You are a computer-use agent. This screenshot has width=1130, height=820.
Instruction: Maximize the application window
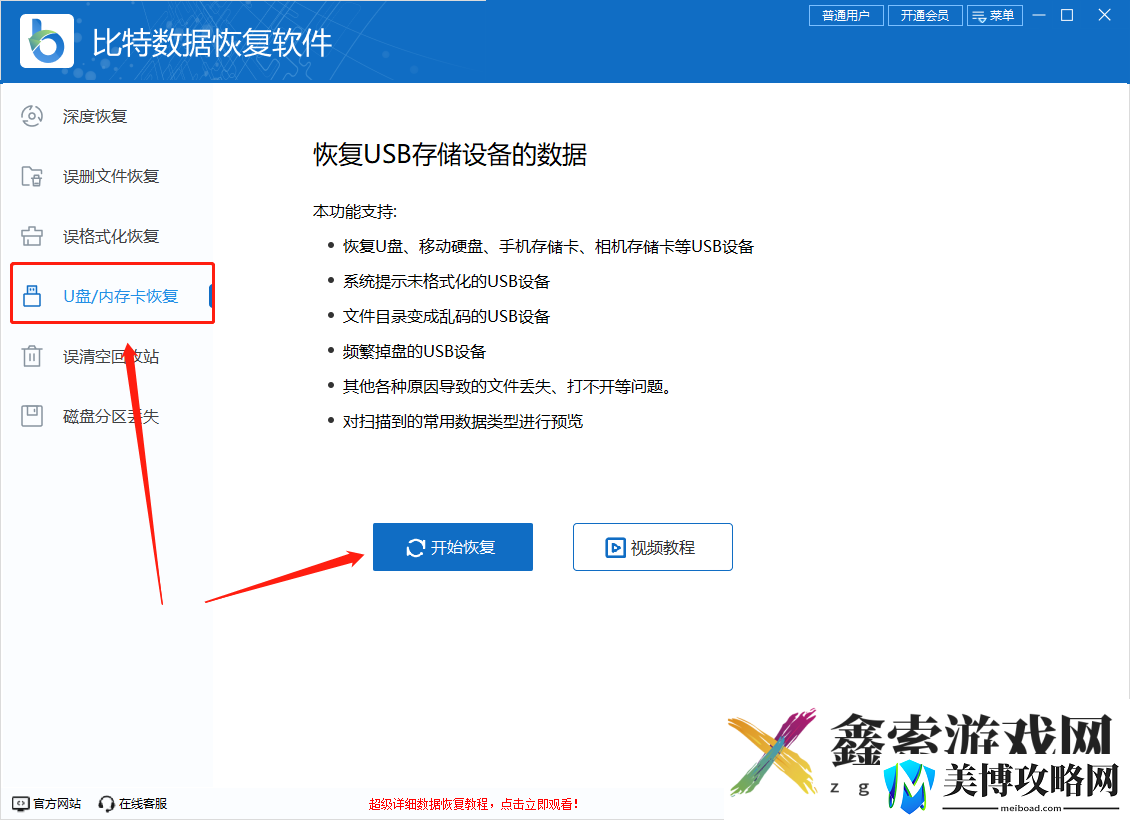pyautogui.click(x=1067, y=15)
